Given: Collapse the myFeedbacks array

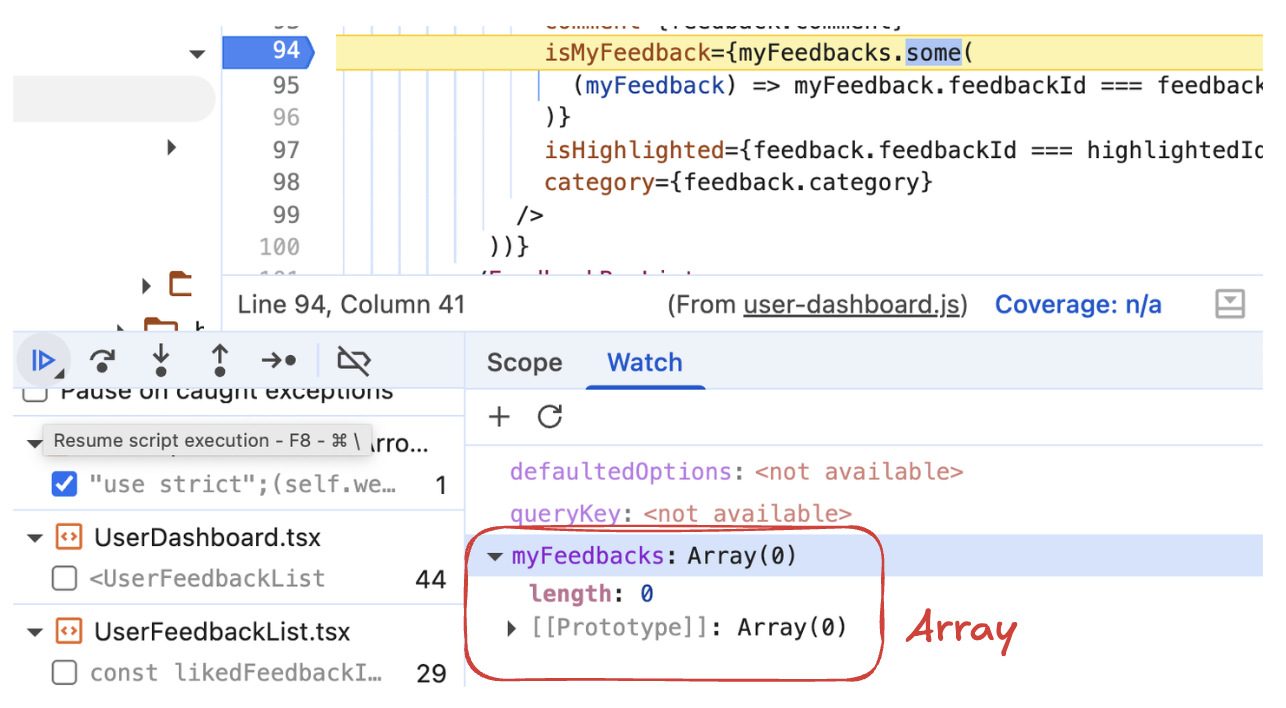Looking at the screenshot, I should point(494,555).
